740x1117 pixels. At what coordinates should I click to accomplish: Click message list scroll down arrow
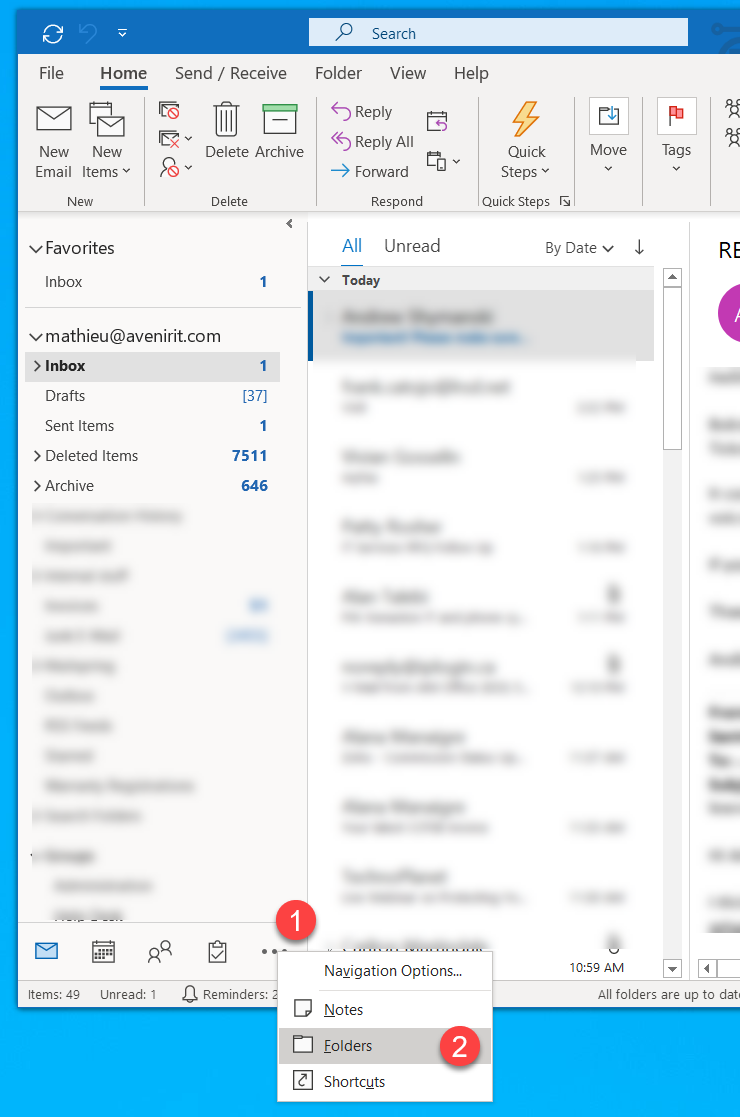(x=672, y=968)
